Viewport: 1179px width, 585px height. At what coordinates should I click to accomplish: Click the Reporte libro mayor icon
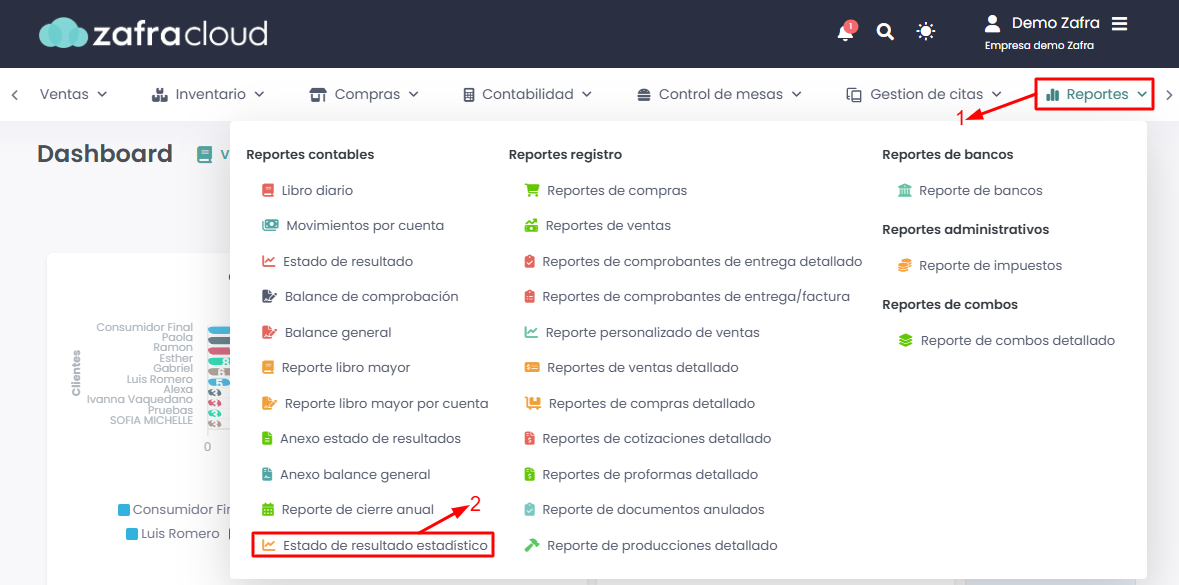click(x=268, y=368)
